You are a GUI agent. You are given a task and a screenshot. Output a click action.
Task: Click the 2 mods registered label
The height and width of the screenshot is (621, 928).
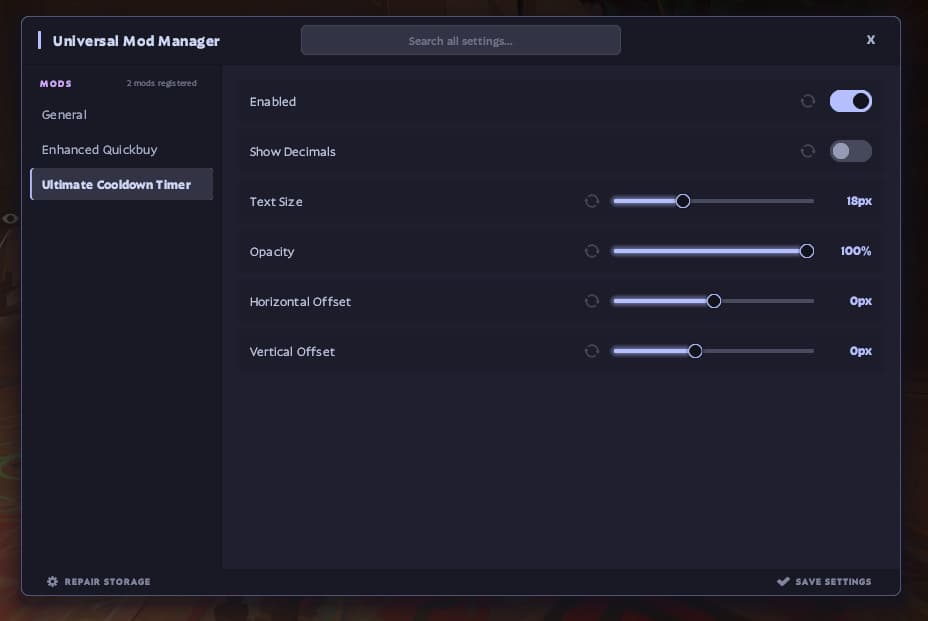pos(162,83)
